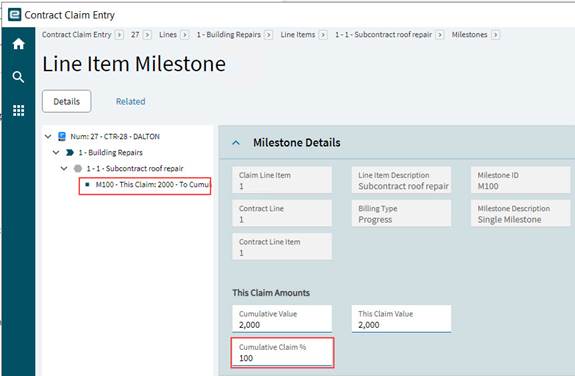The height and width of the screenshot is (376, 575).
Task: Go to the Milestones breadcrumb
Action: click(469, 34)
